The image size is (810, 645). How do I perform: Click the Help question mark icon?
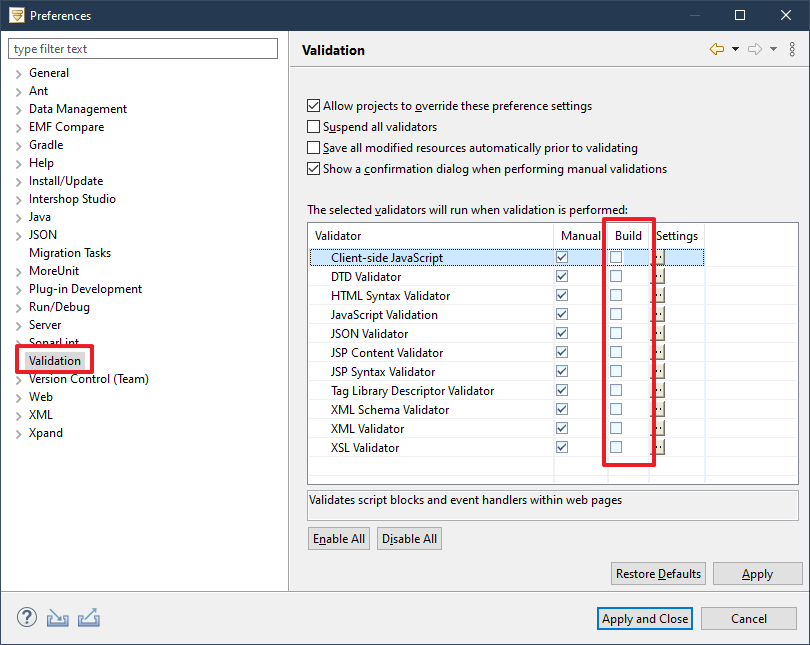[x=26, y=618]
